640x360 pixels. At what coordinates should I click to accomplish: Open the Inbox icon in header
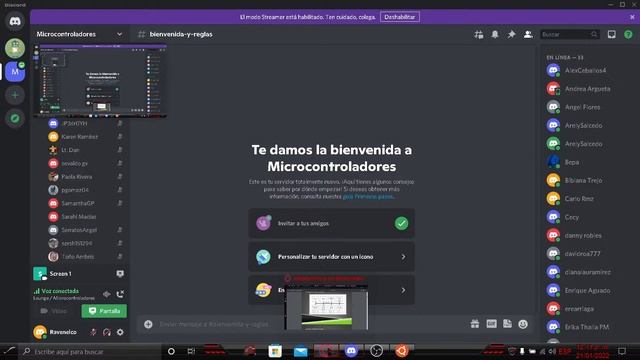click(x=611, y=35)
